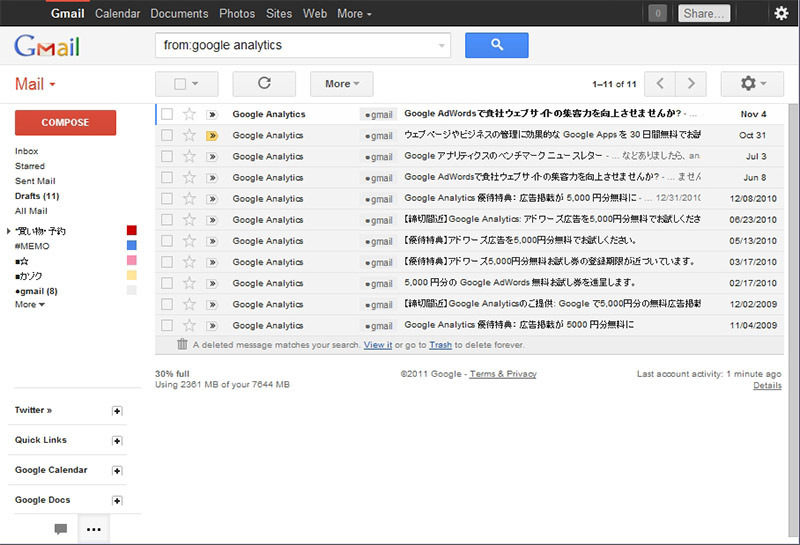Expand Google Docs gadget with plus icon
The height and width of the screenshot is (545, 800).
117,501
